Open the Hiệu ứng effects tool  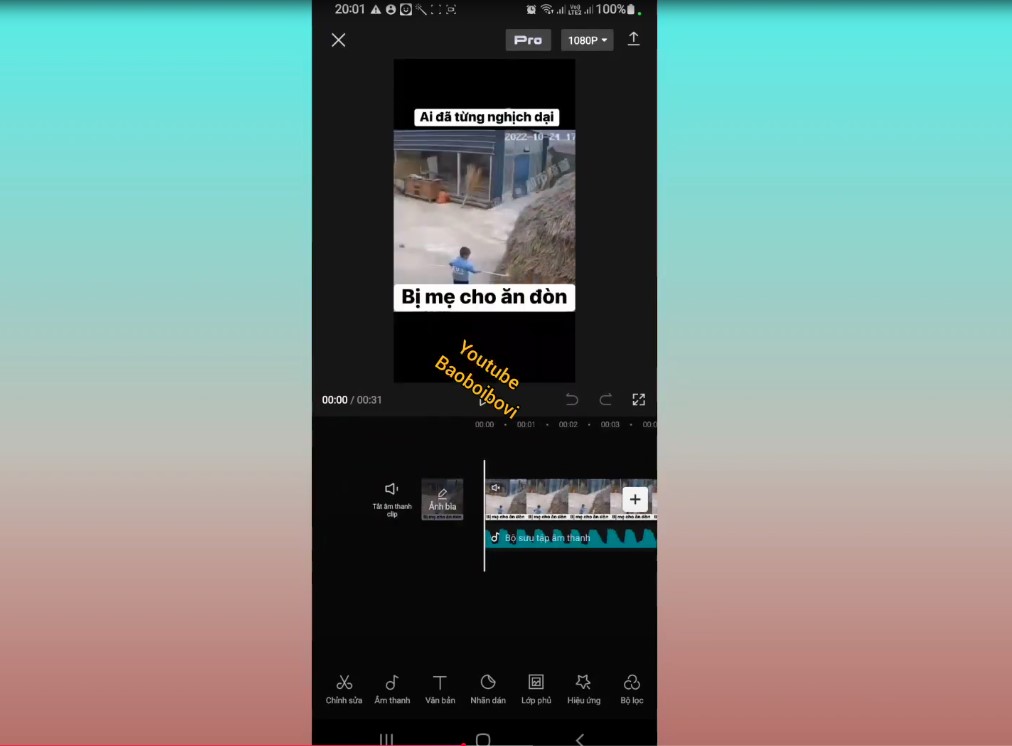click(584, 689)
